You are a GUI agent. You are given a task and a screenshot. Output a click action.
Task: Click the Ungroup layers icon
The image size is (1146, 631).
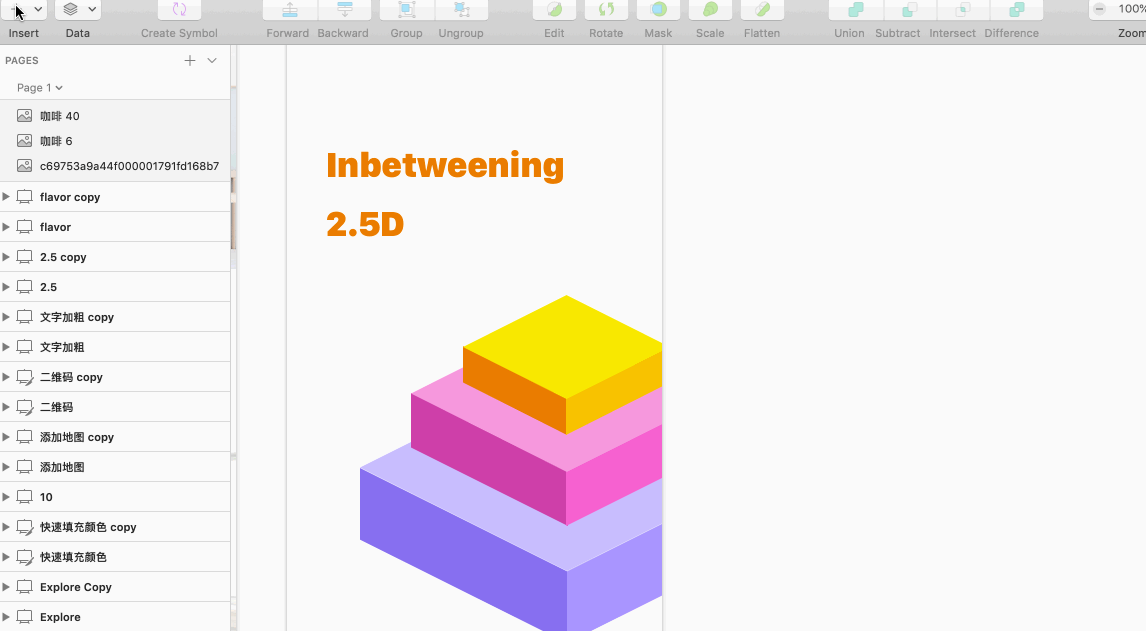pyautogui.click(x=461, y=10)
